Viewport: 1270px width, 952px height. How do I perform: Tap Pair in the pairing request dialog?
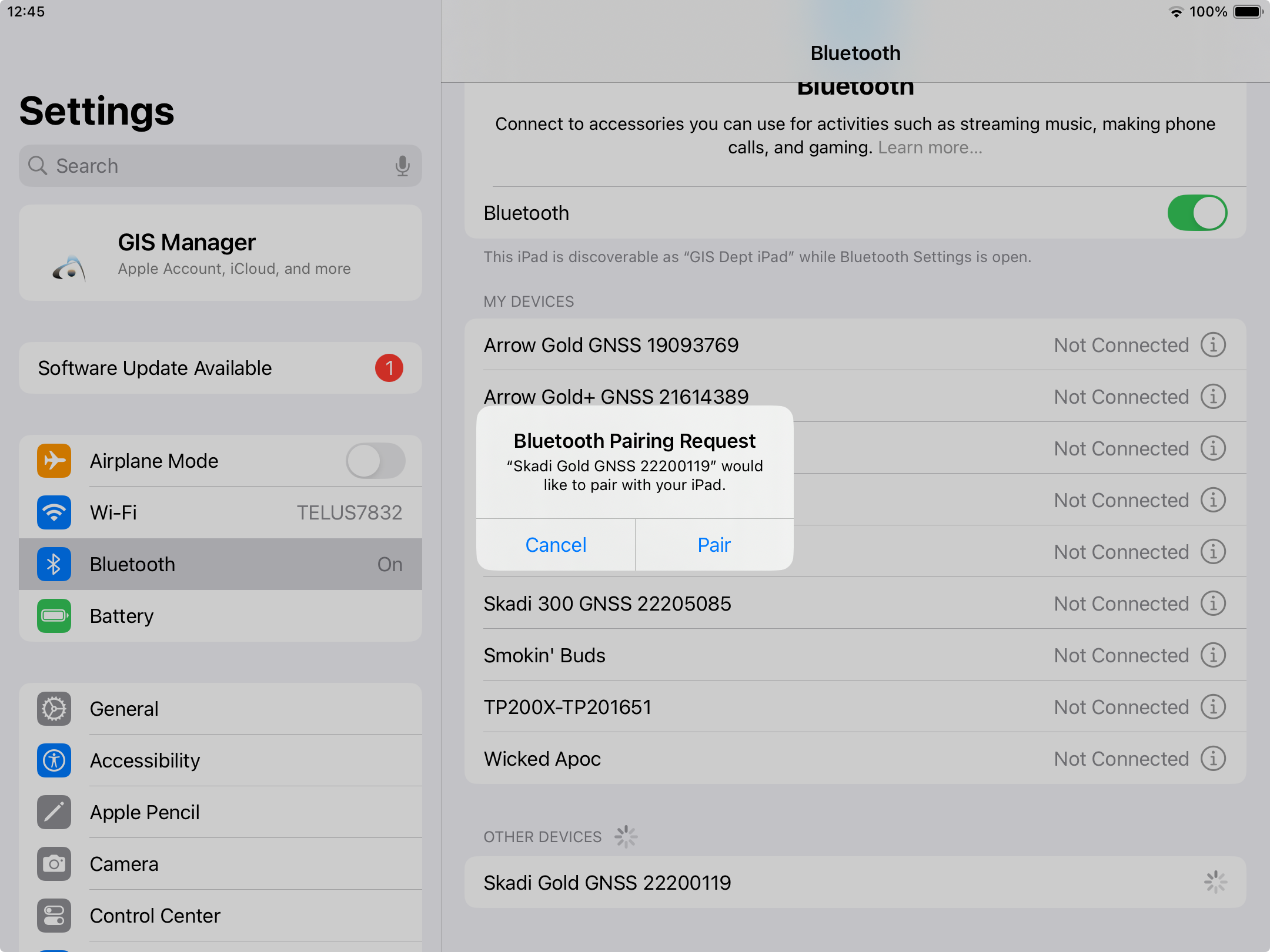click(x=714, y=545)
